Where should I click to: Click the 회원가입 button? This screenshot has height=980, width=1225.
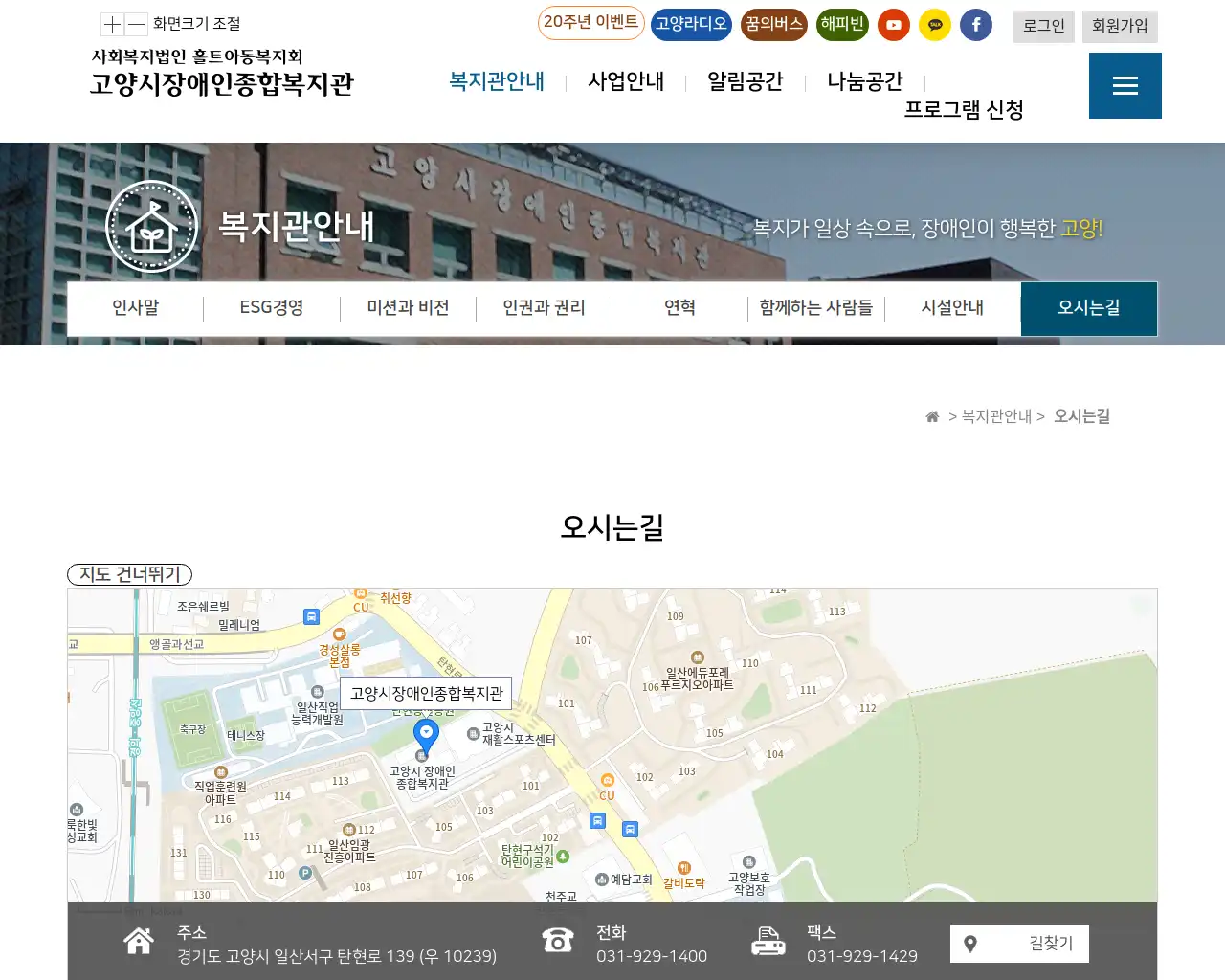1120,27
